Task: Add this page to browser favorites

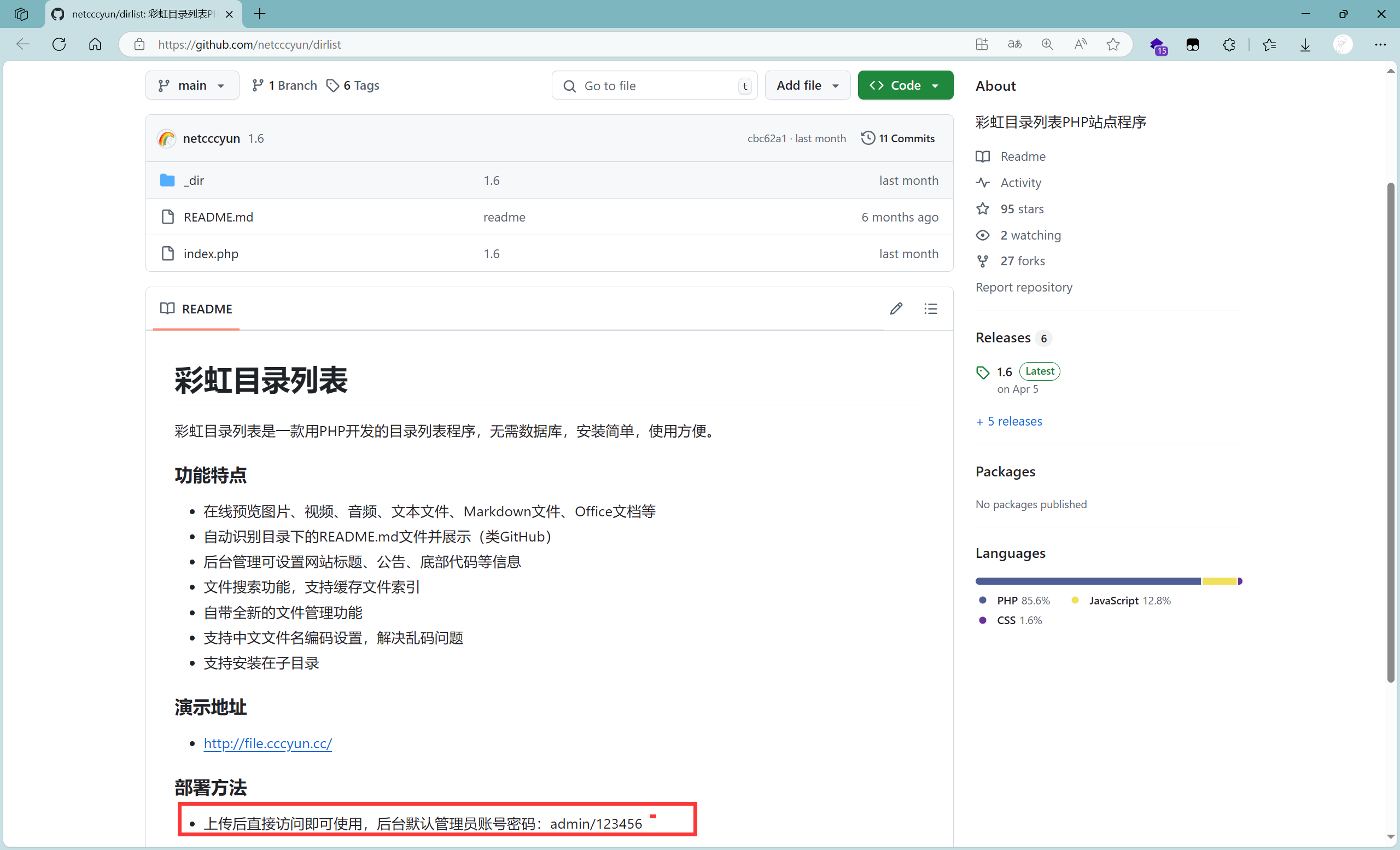Action: tap(1113, 44)
